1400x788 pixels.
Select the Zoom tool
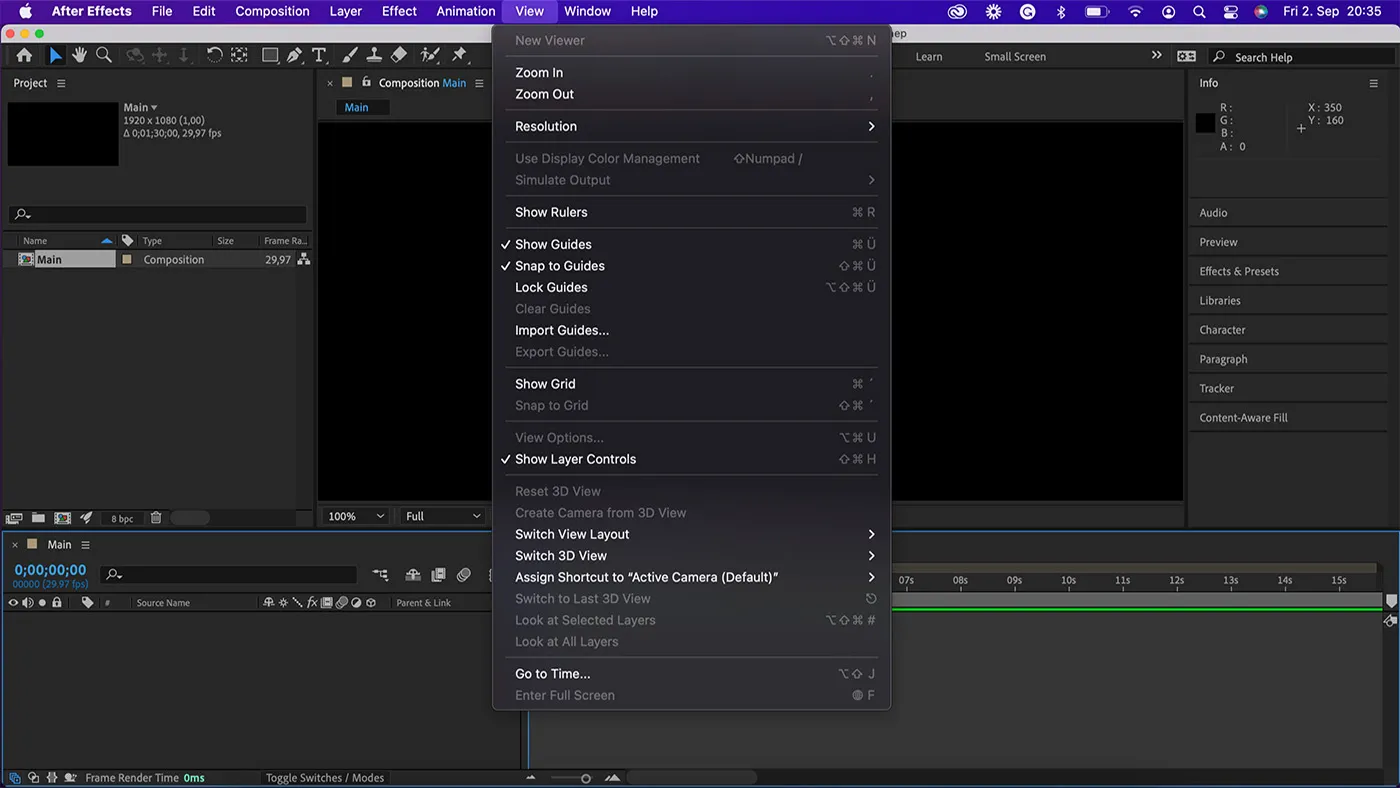[103, 55]
